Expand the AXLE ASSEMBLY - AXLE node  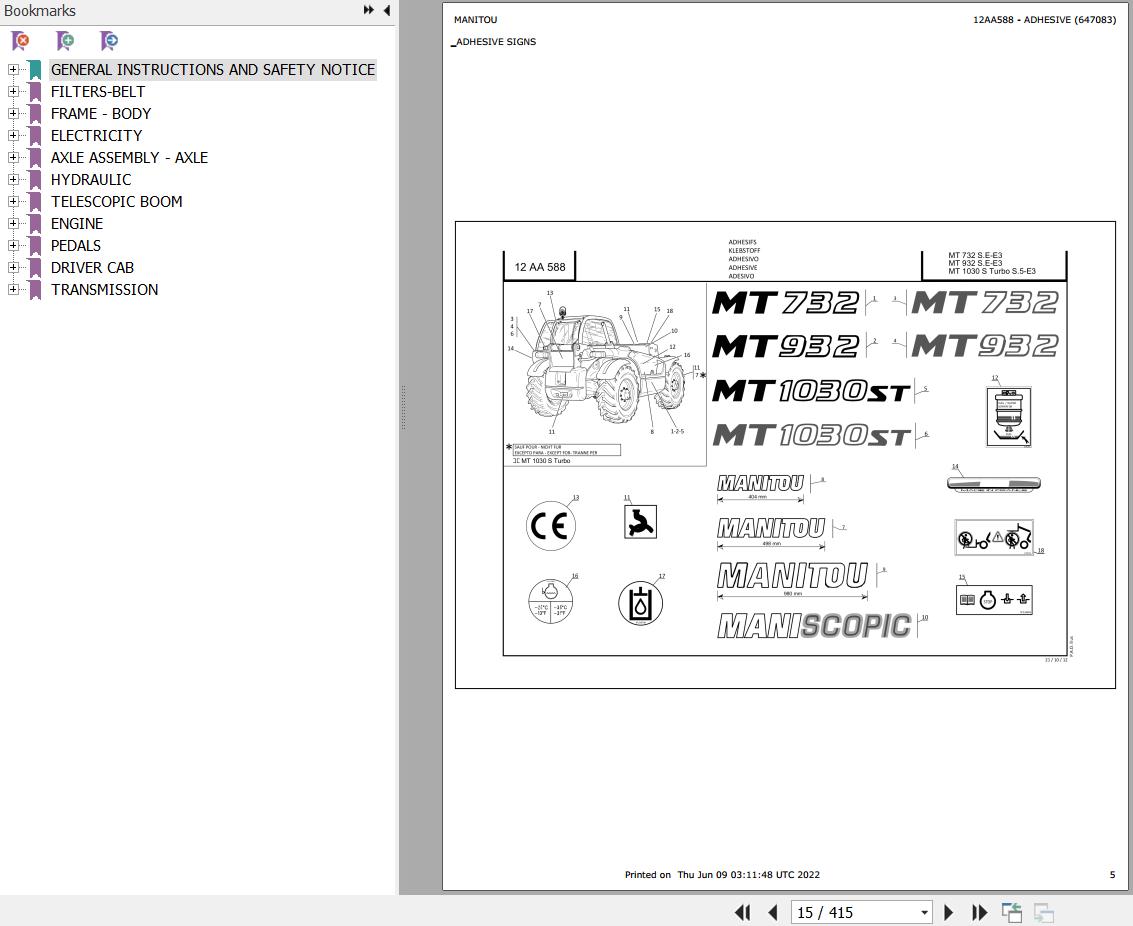tap(13, 157)
